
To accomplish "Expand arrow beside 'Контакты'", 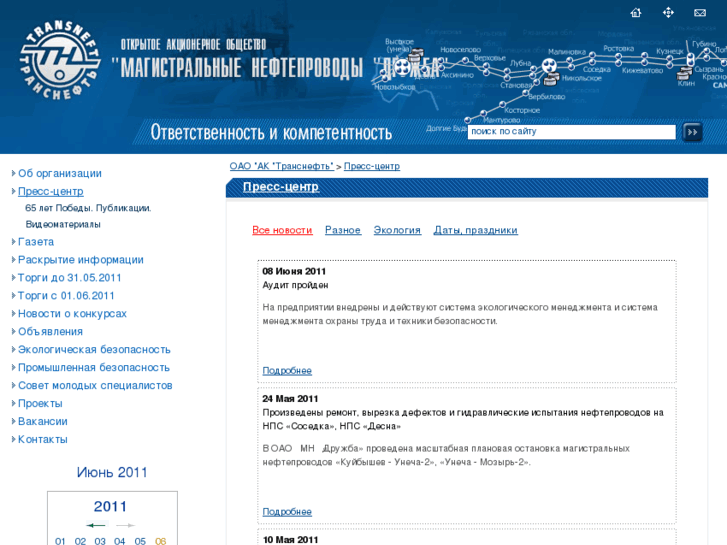I will [x=13, y=439].
